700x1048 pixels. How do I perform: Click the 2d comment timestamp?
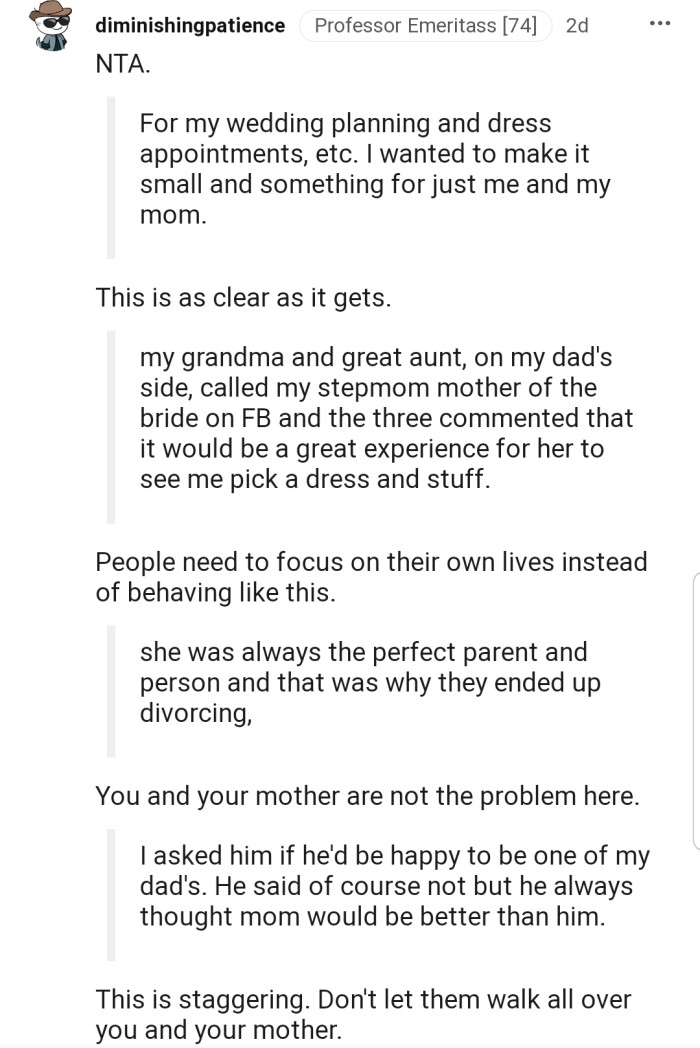577,26
